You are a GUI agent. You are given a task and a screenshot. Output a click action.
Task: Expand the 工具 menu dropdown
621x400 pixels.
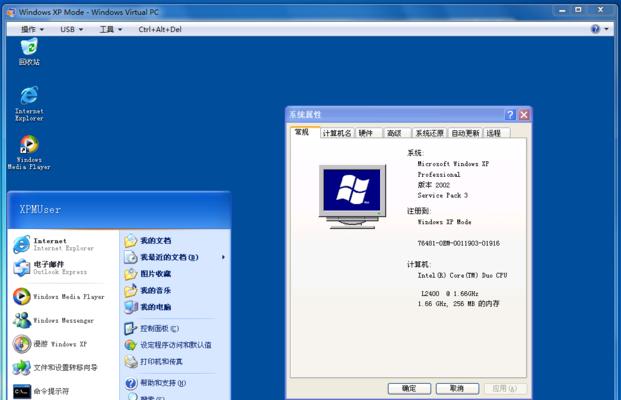click(x=110, y=29)
